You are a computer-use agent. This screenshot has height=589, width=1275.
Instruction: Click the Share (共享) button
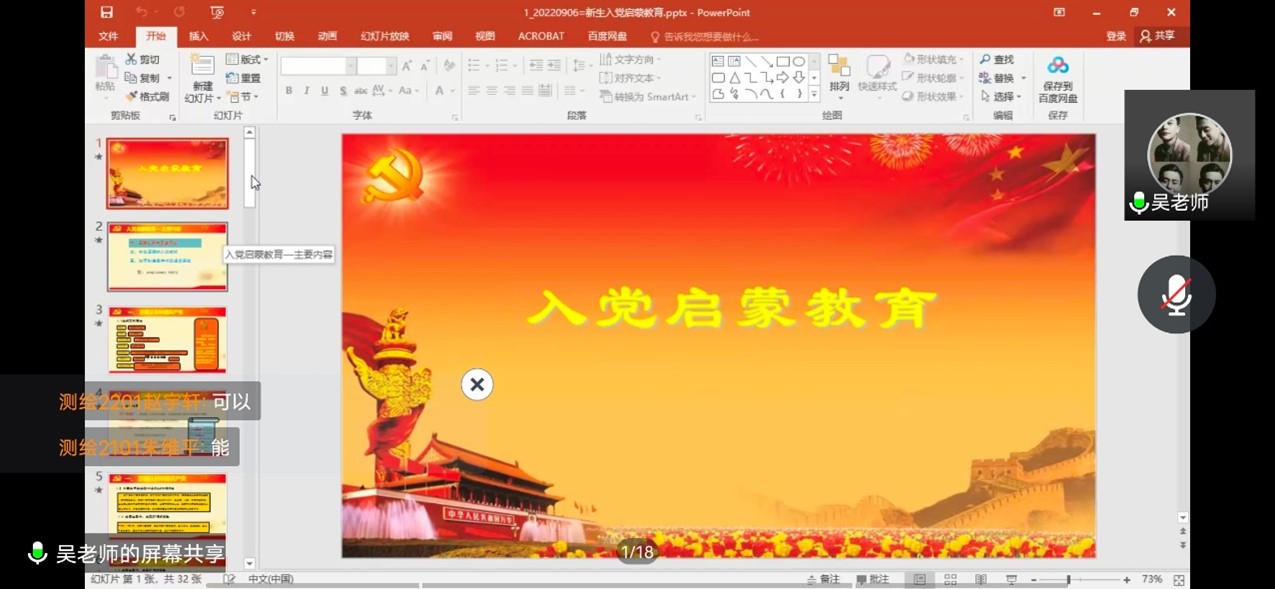[x=1157, y=36]
